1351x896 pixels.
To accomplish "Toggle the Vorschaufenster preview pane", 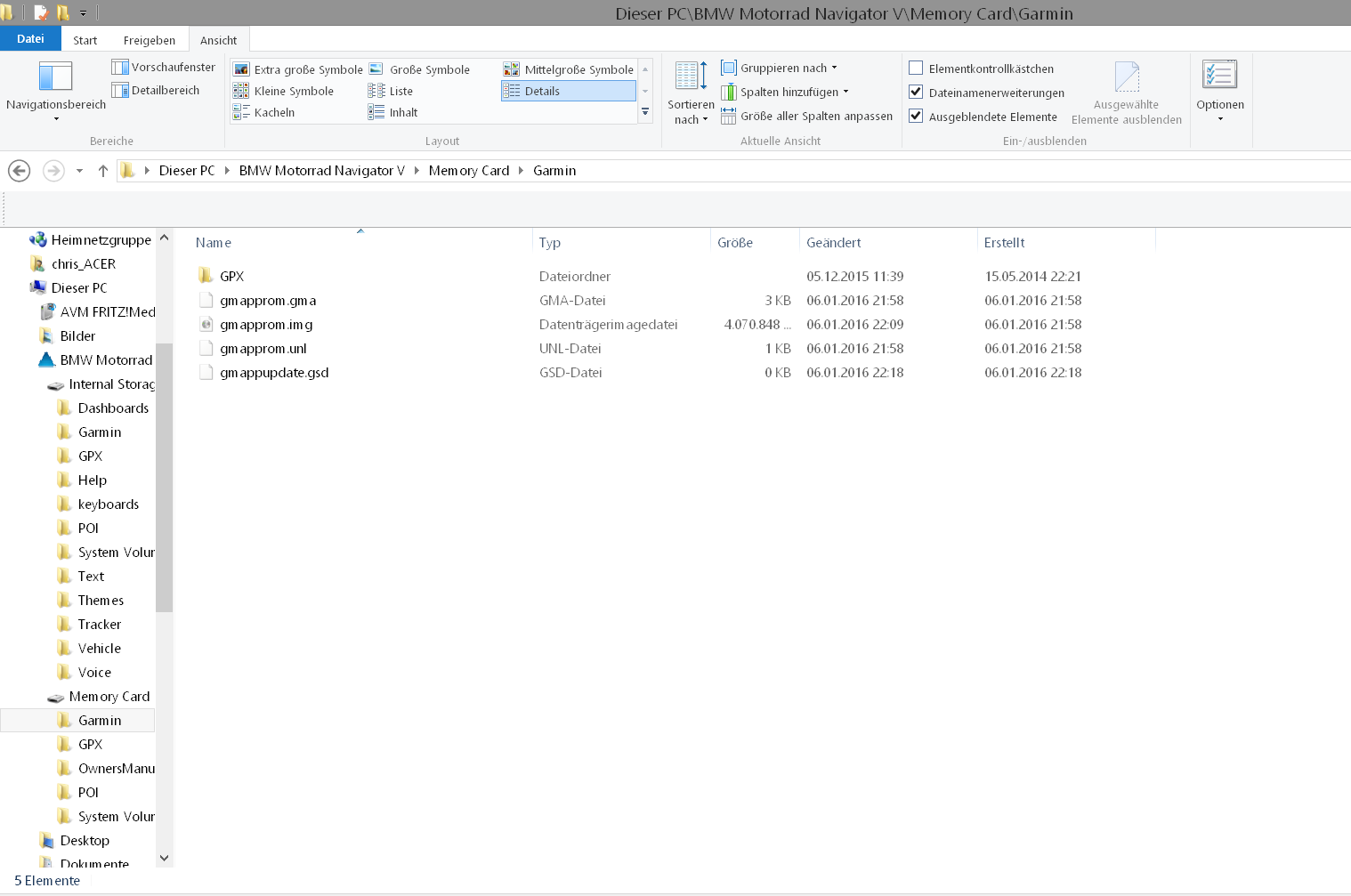I will [x=164, y=67].
